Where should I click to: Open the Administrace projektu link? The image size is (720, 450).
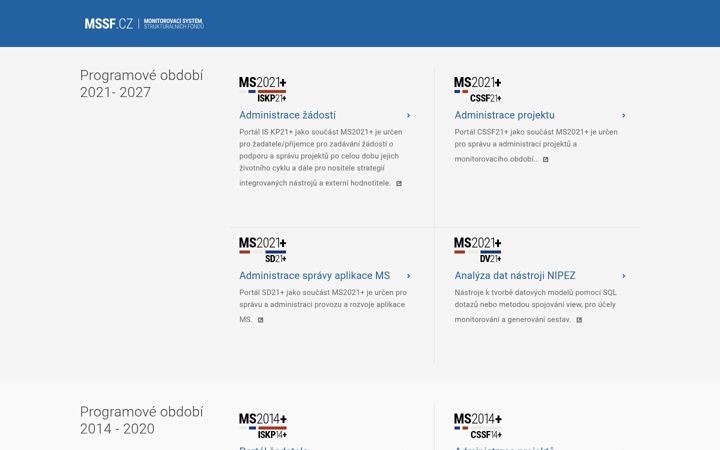(x=504, y=115)
